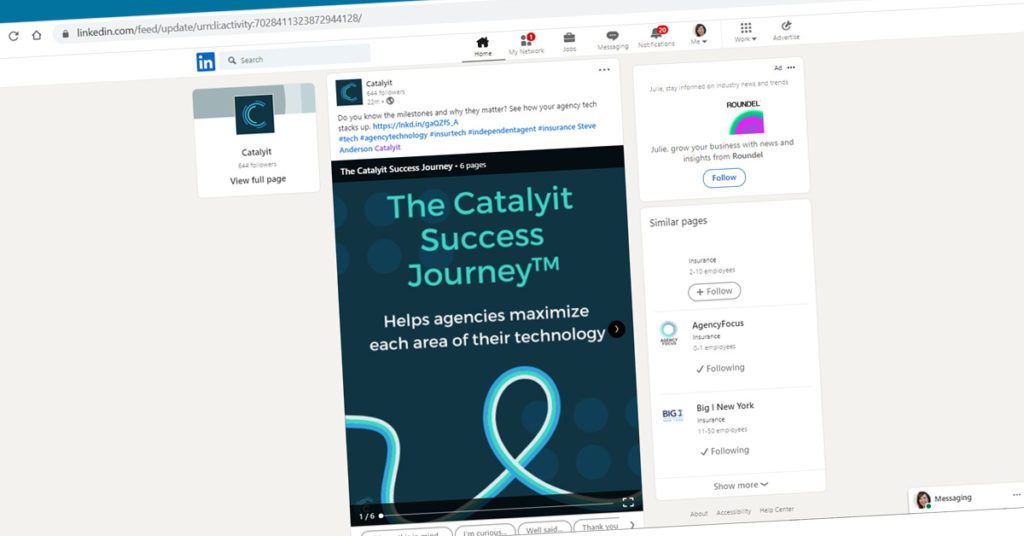The height and width of the screenshot is (536, 1024).
Task: Open document in fullscreen mode
Action: pos(628,502)
